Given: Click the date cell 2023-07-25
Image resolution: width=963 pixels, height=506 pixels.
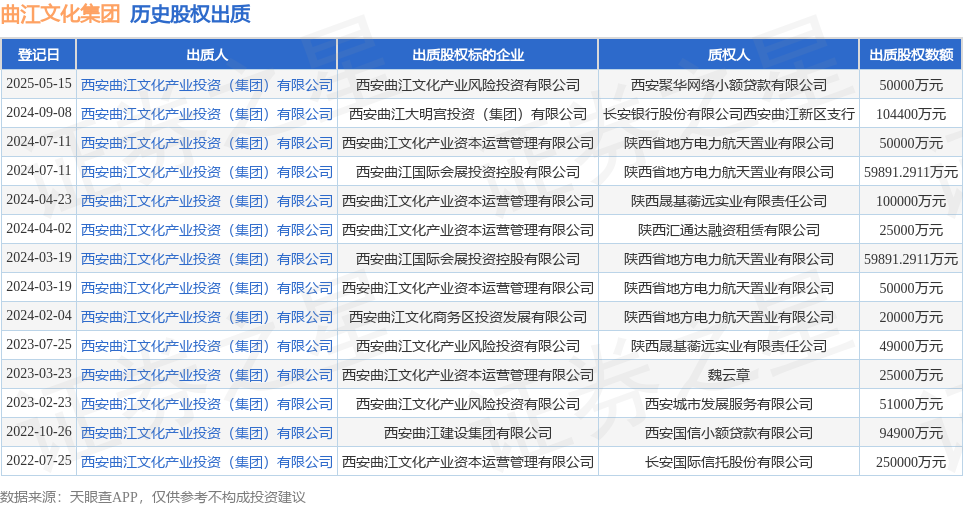Looking at the screenshot, I should 39,344.
